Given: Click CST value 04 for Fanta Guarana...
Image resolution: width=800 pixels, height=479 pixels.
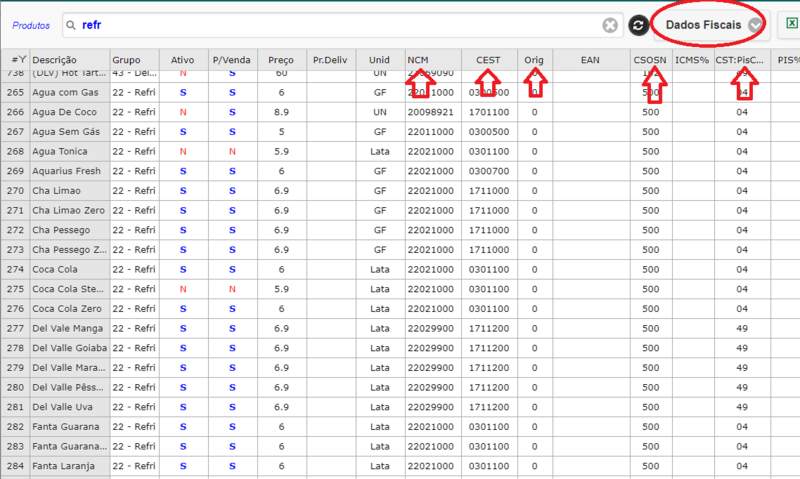Looking at the screenshot, I should click(x=742, y=427).
